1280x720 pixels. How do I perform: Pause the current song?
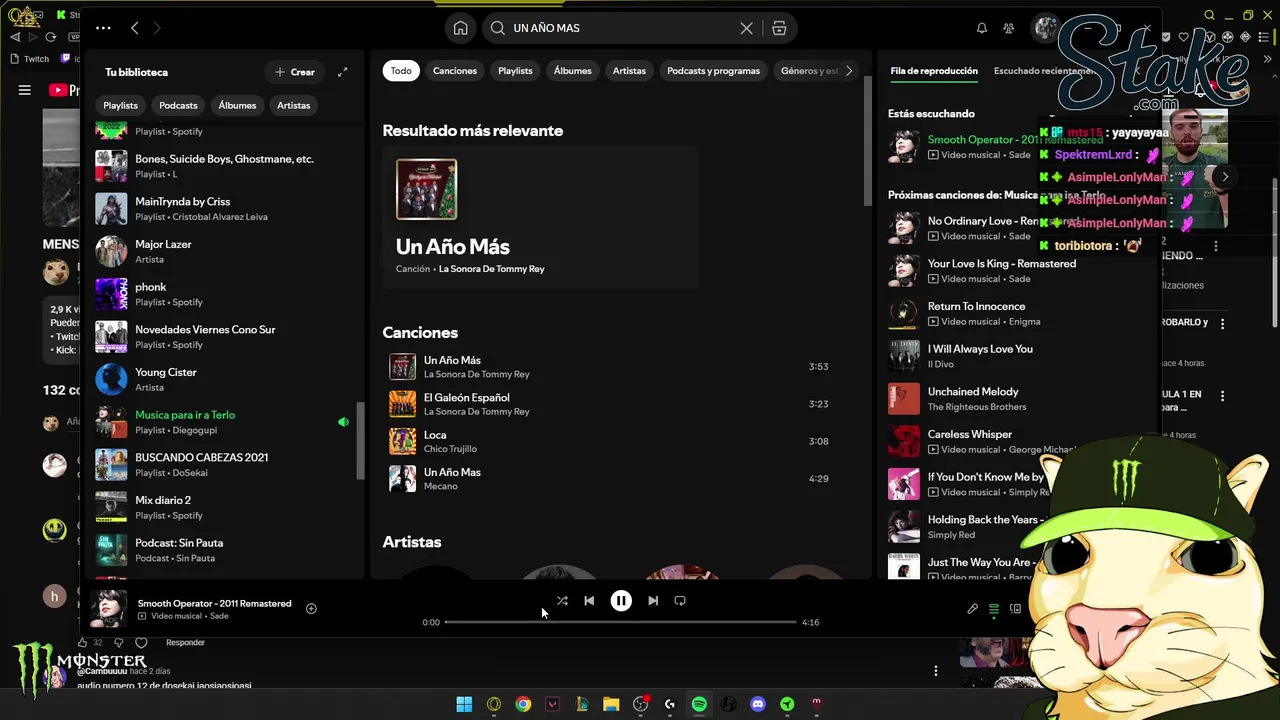621,601
